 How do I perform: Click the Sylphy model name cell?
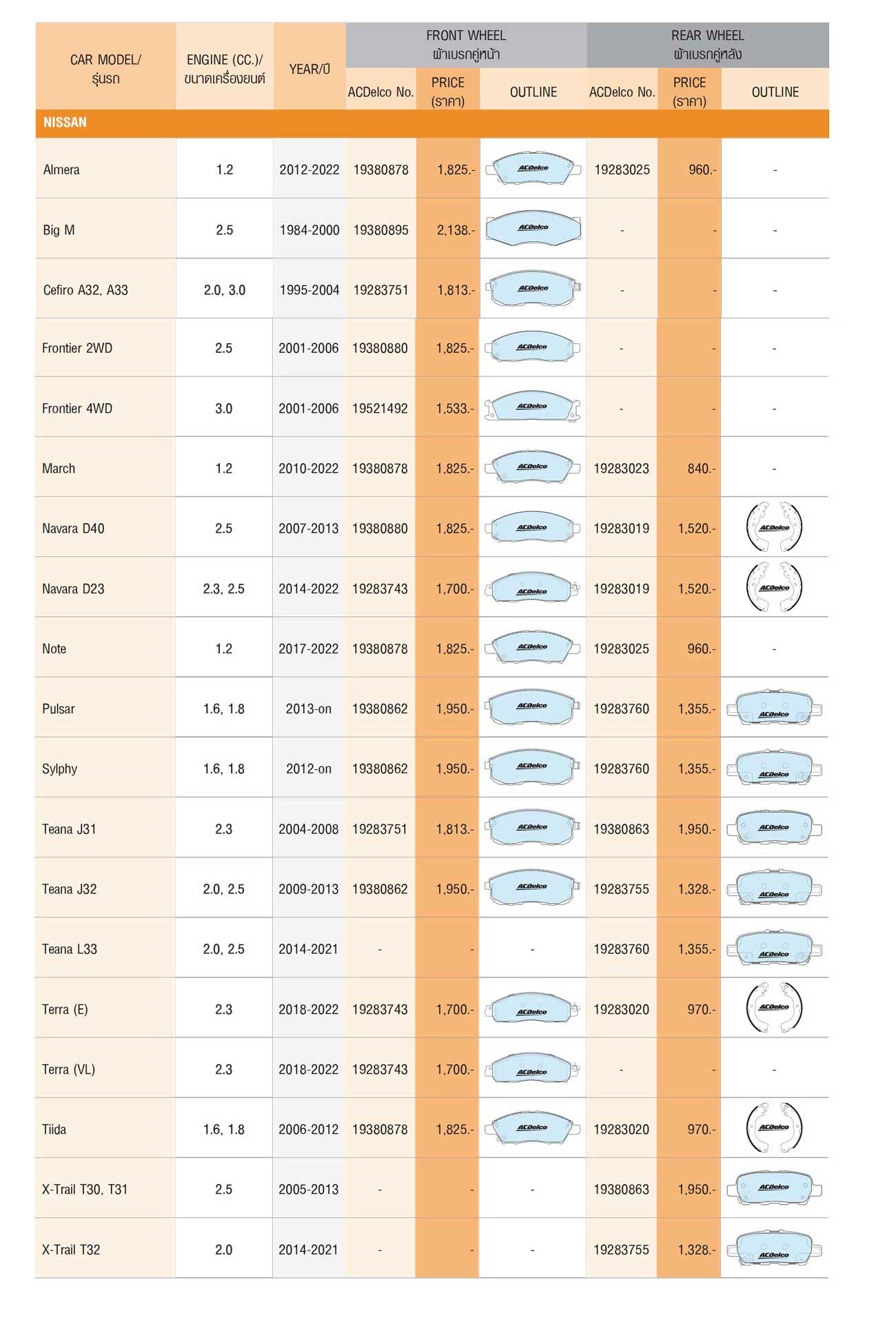point(60,769)
